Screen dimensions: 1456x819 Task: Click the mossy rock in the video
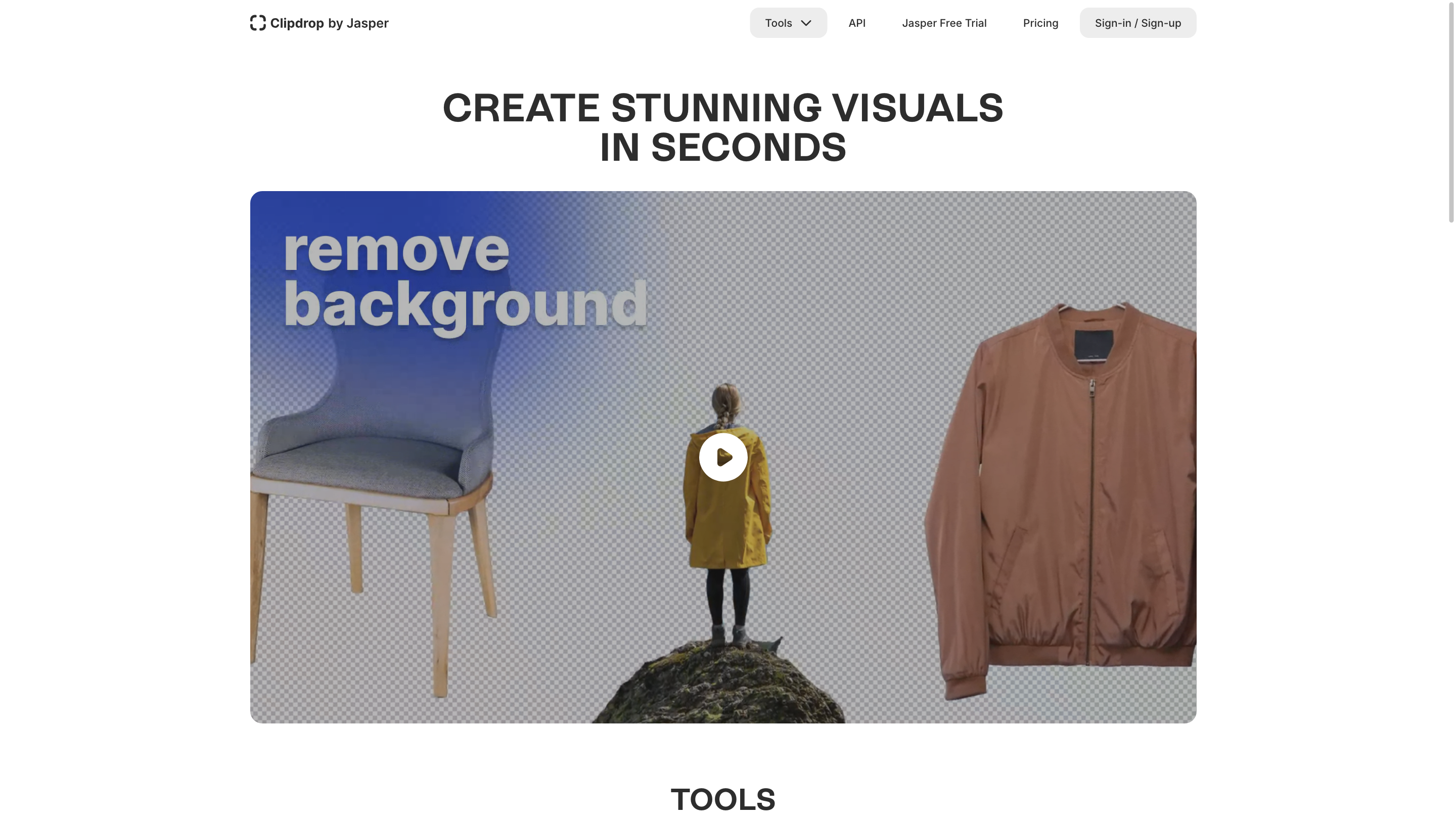click(718, 684)
